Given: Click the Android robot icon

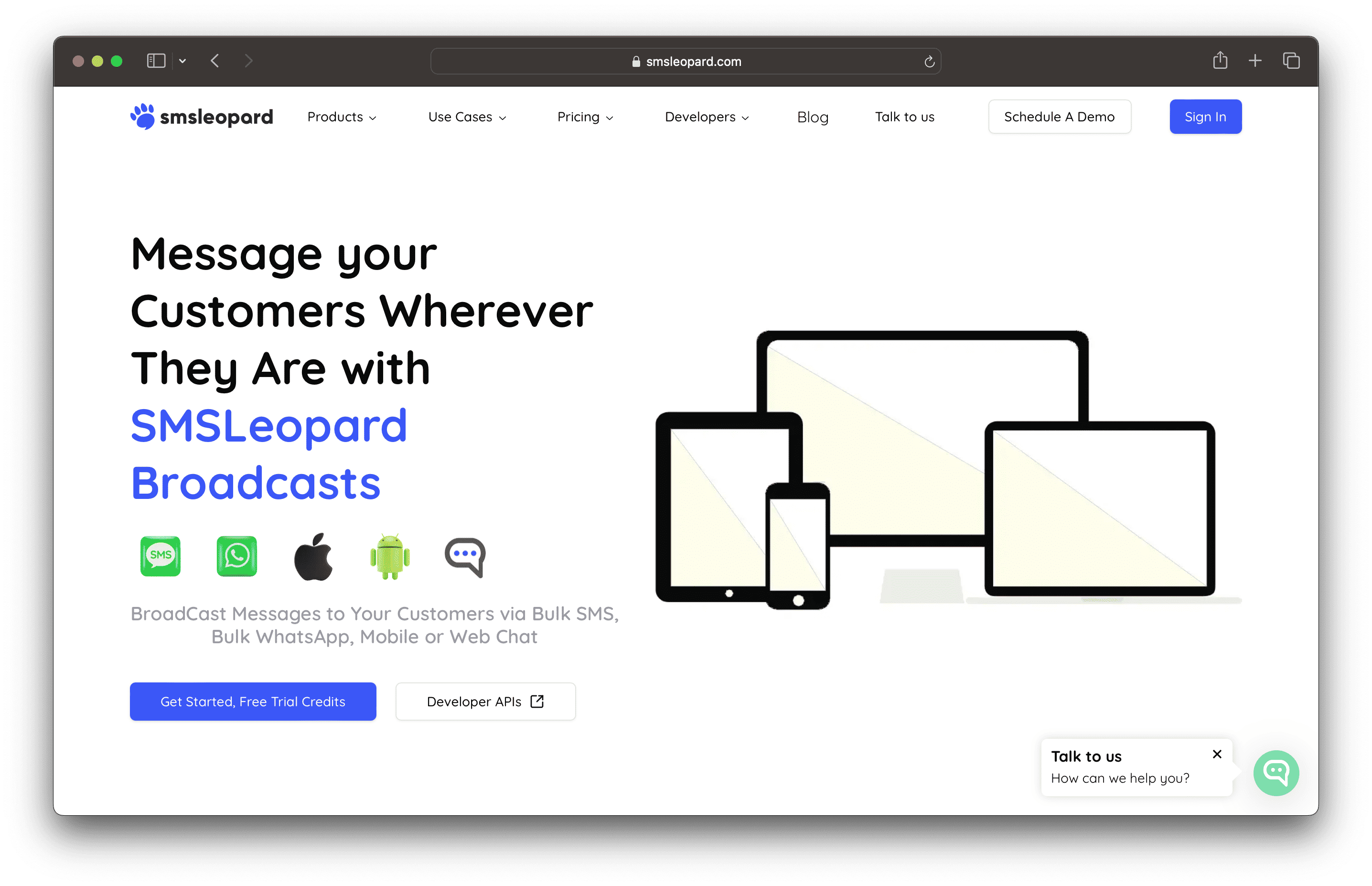Looking at the screenshot, I should tap(389, 556).
